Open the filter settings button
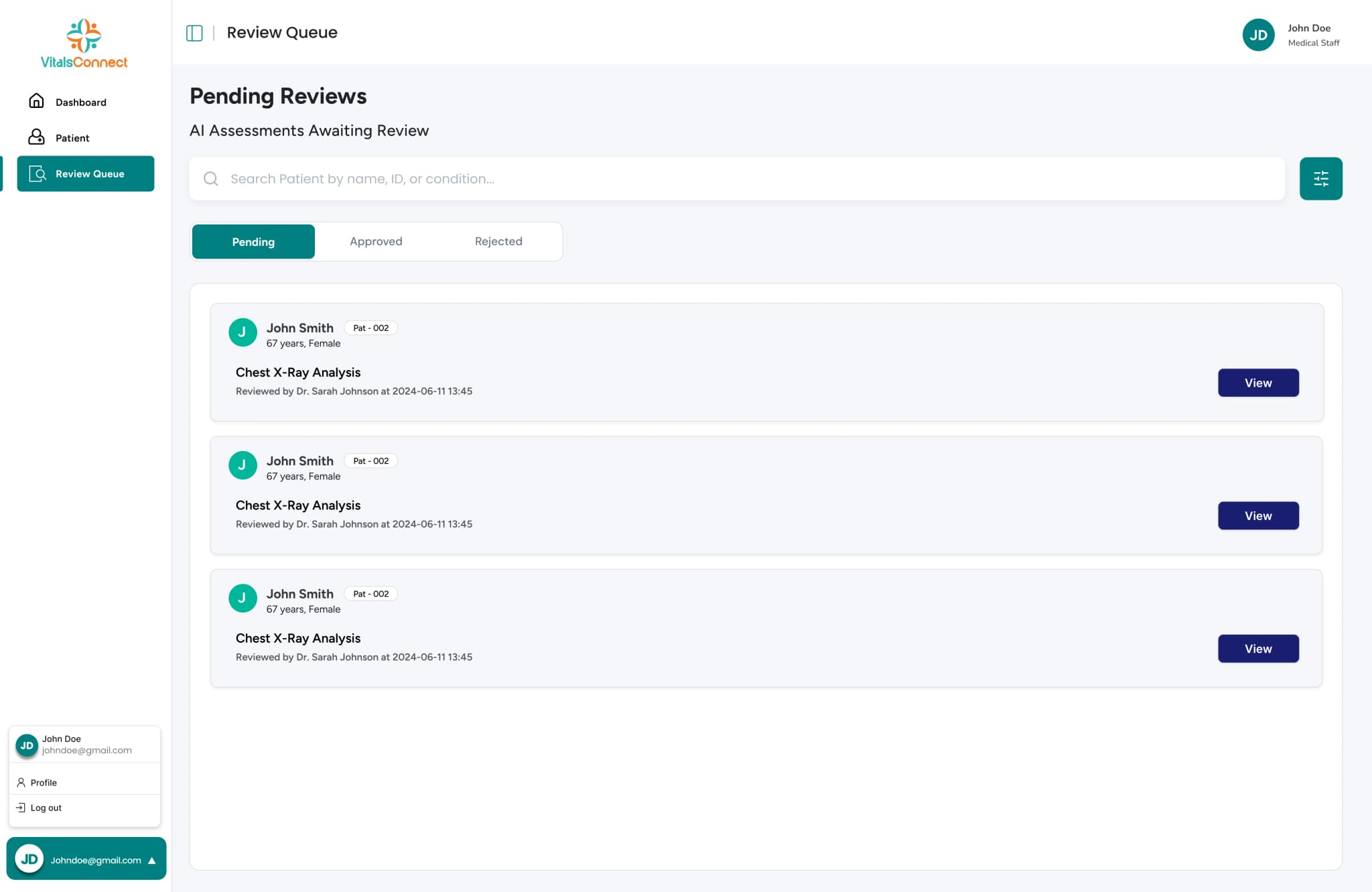The width and height of the screenshot is (1372, 892). click(1320, 178)
